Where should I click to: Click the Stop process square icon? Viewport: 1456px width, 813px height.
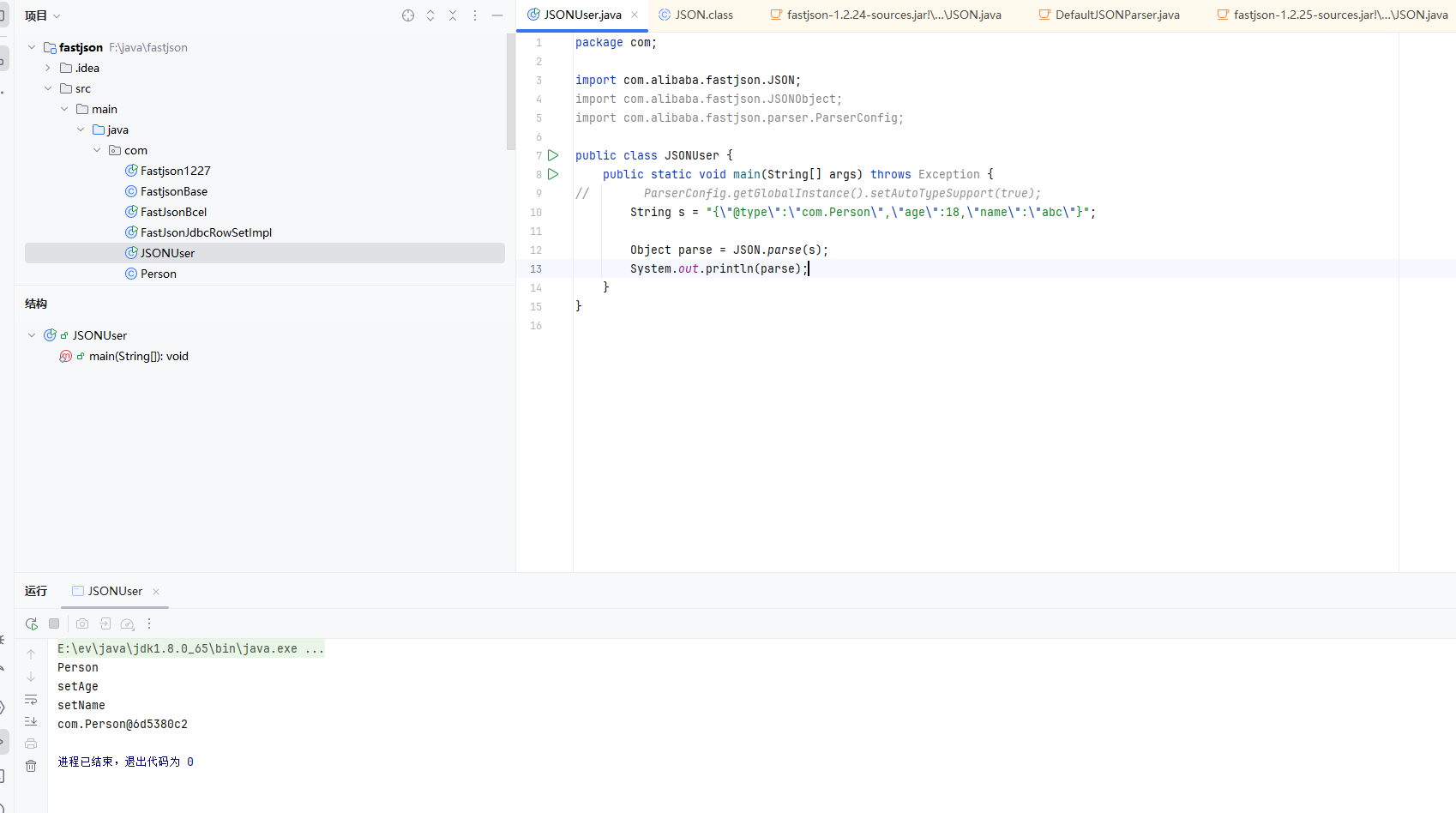pyautogui.click(x=54, y=623)
